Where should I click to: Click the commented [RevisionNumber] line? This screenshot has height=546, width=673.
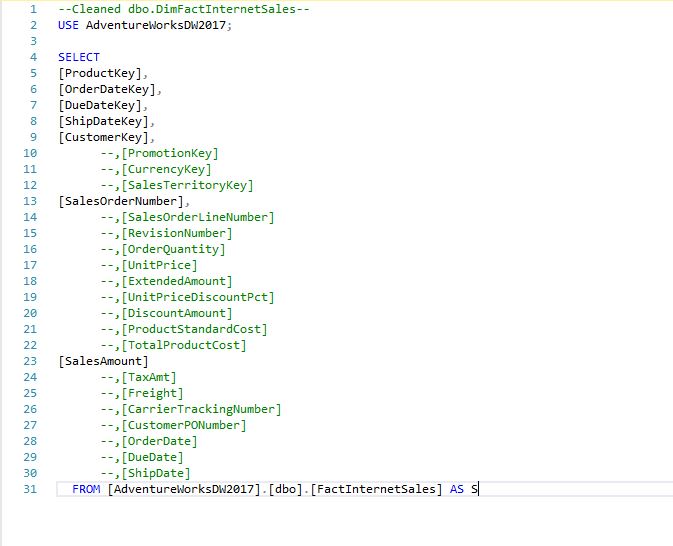click(167, 234)
